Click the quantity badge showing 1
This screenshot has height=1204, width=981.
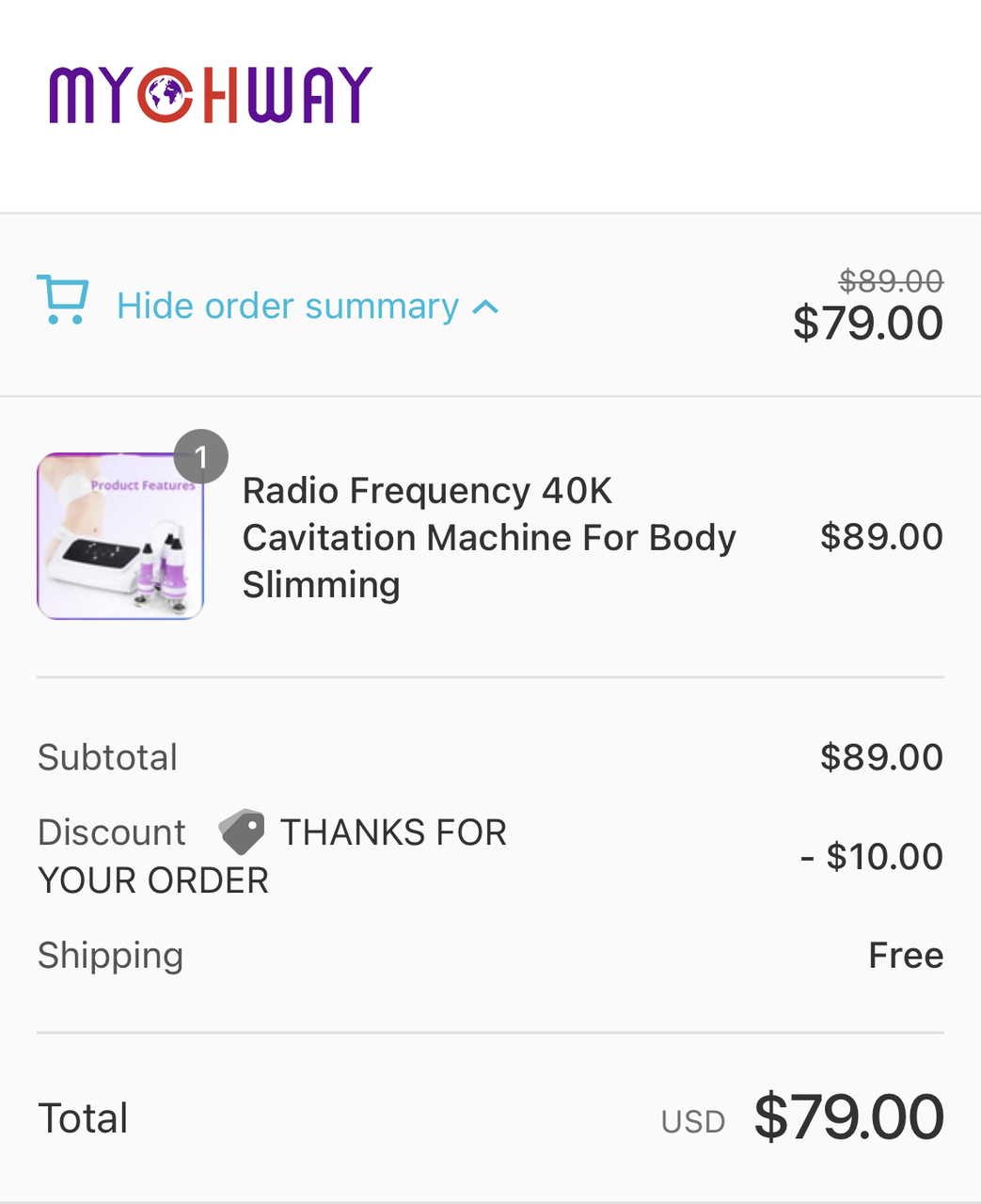pyautogui.click(x=201, y=457)
